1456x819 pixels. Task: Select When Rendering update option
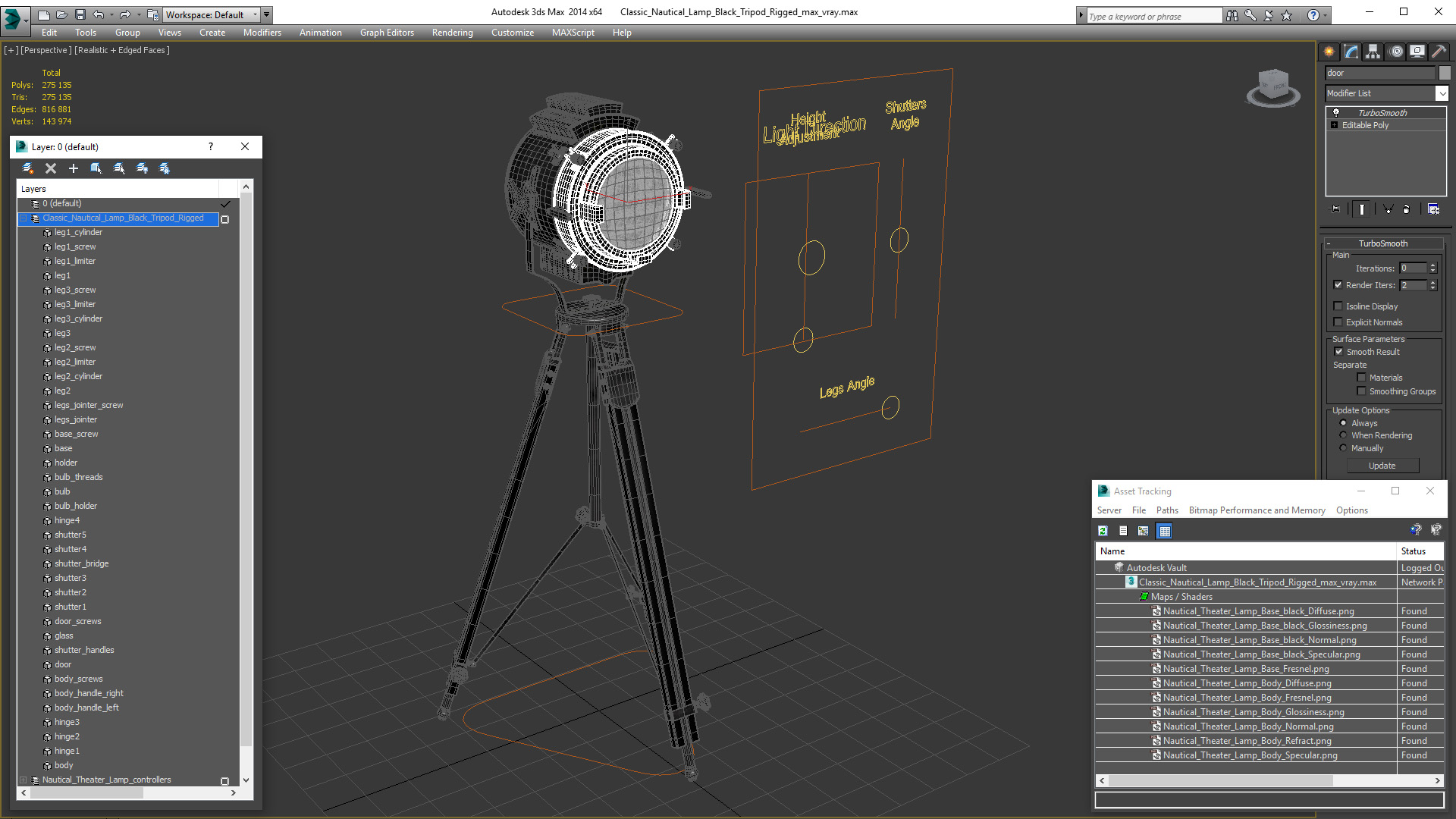pyautogui.click(x=1344, y=435)
